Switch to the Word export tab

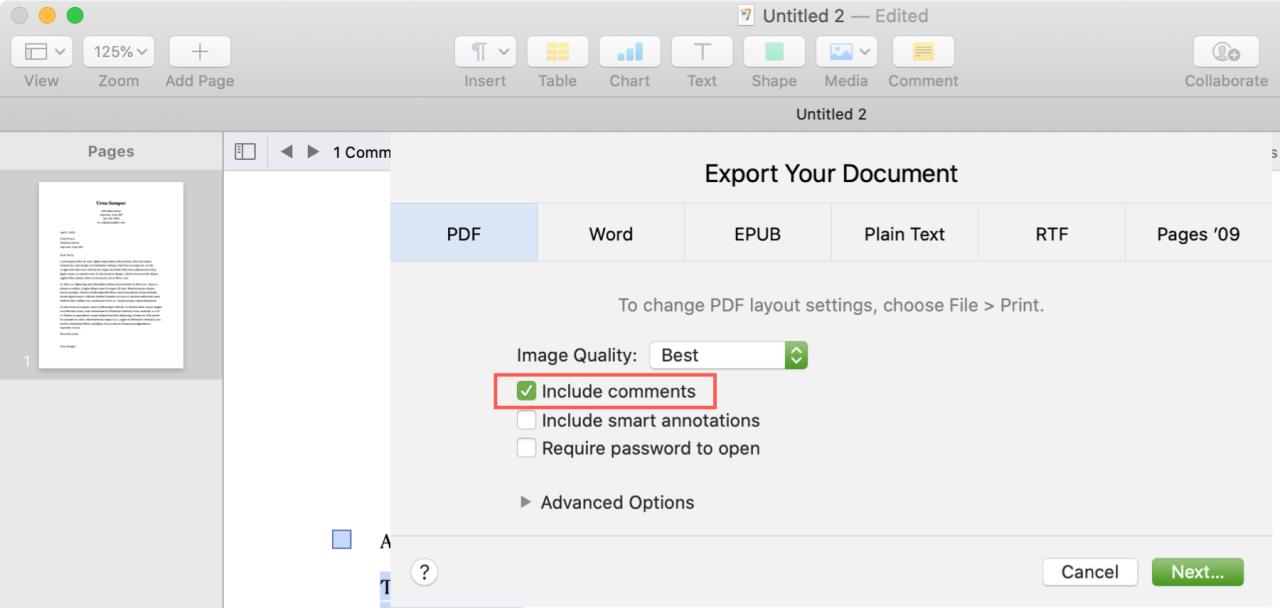coord(611,233)
